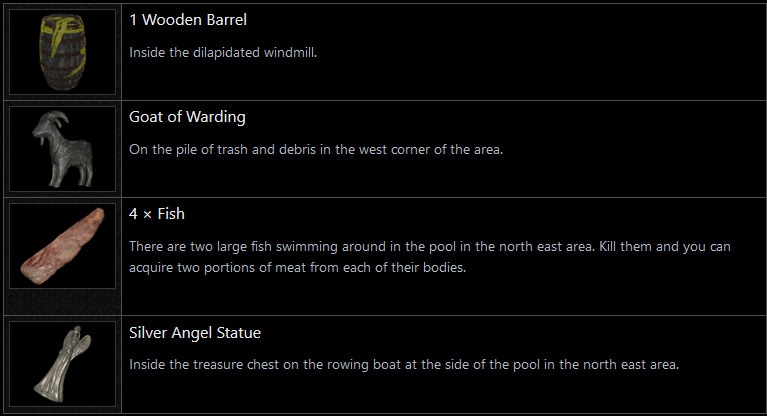Viewport: 767px width, 416px height.
Task: Select the "4 × Fish" item title
Action: point(157,213)
